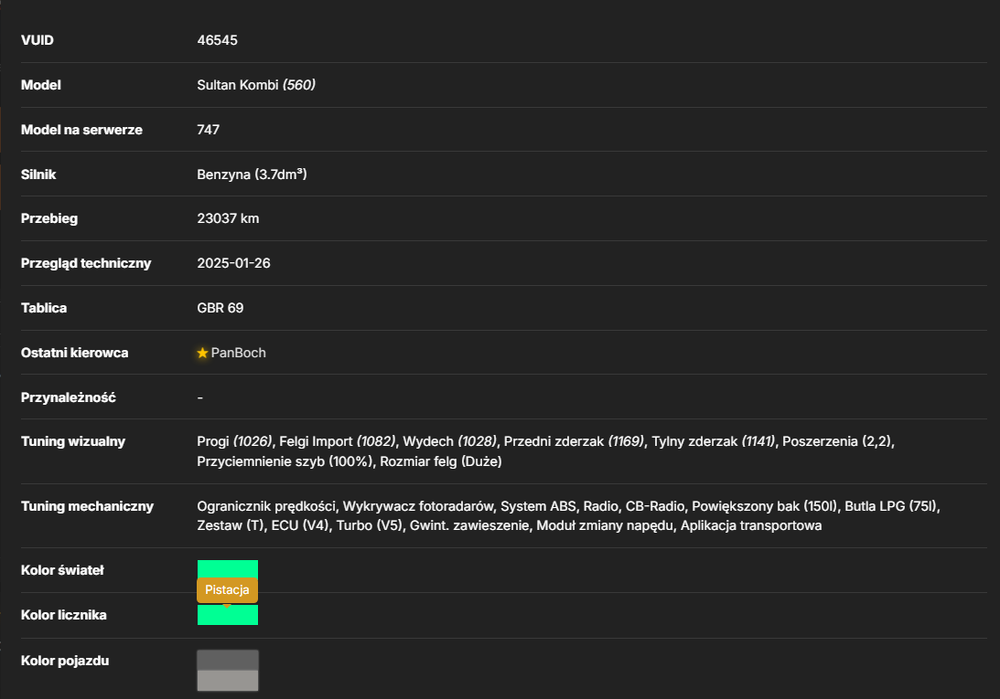This screenshot has height=699, width=1000.
Task: Click the Butla LPG (75l) entry
Action: (x=892, y=506)
